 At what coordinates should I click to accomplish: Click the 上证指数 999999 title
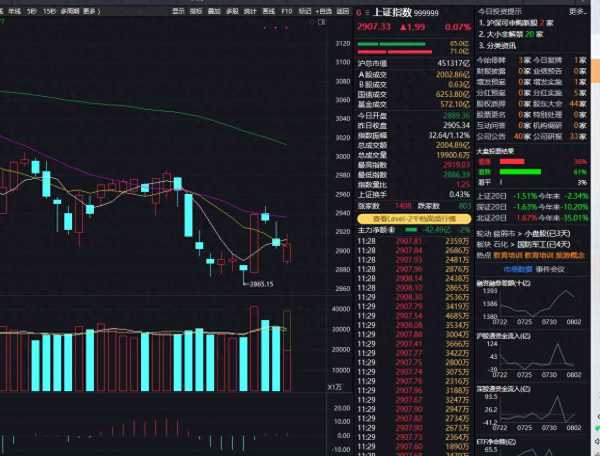(x=406, y=12)
